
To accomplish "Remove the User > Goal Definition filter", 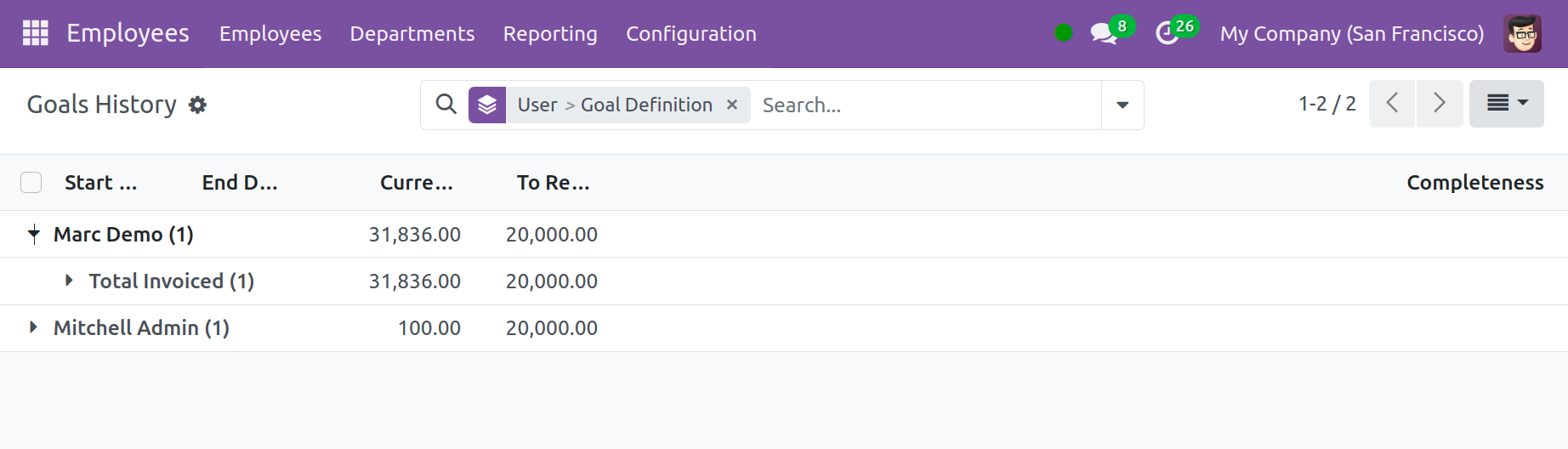I will tap(732, 105).
